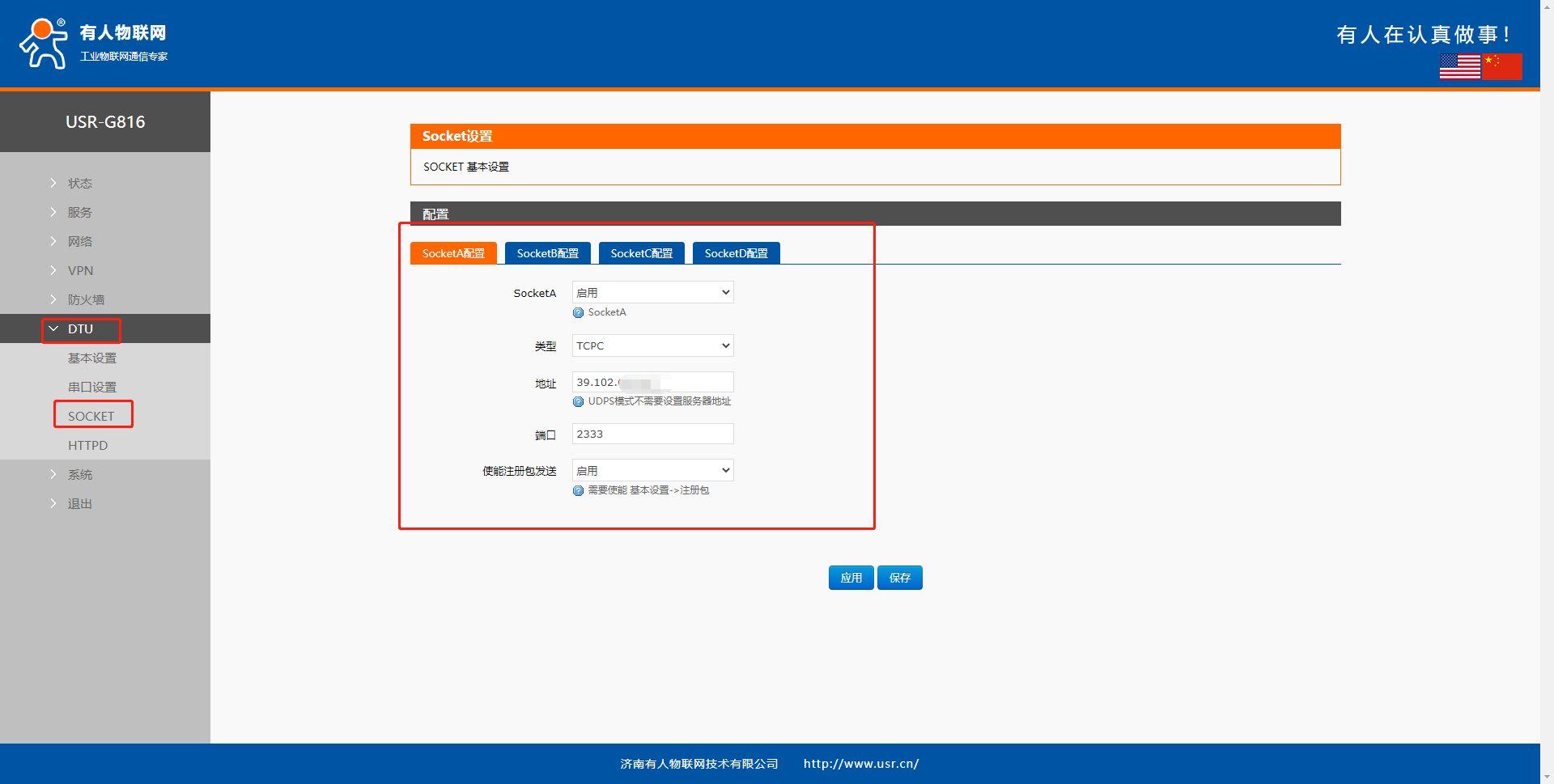This screenshot has height=784, width=1554.
Task: Open the 使能注册包发送 dropdown
Action: (652, 470)
